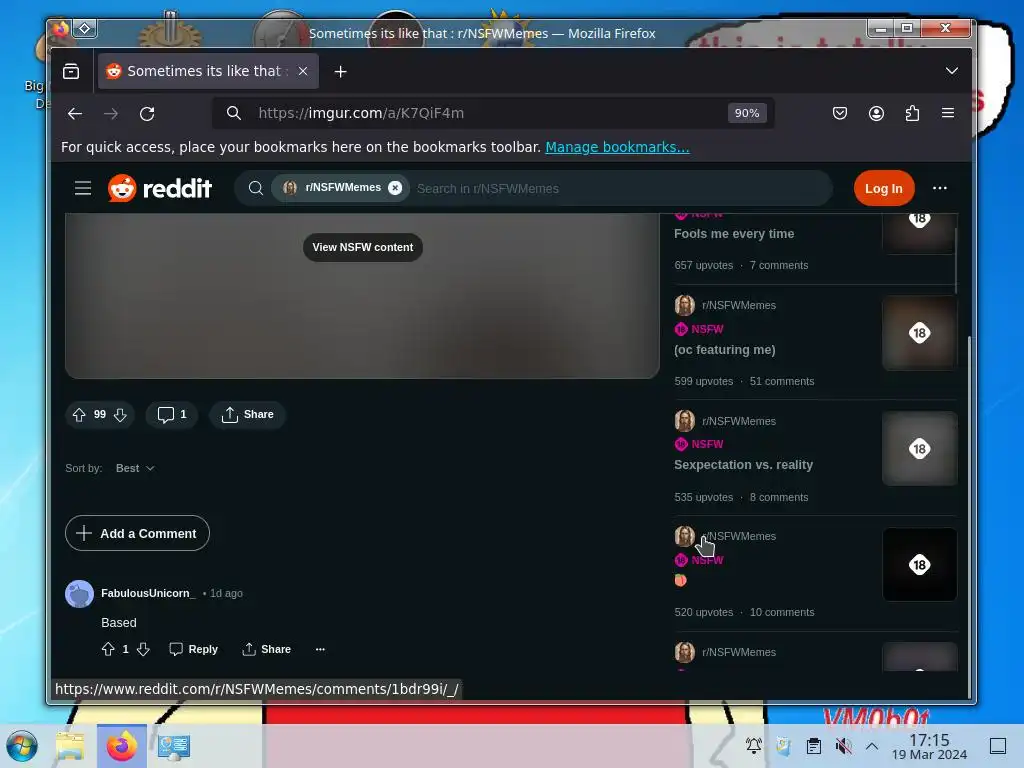The height and width of the screenshot is (768, 1024).
Task: List all tabs dropdown arrow
Action: [x=952, y=71]
